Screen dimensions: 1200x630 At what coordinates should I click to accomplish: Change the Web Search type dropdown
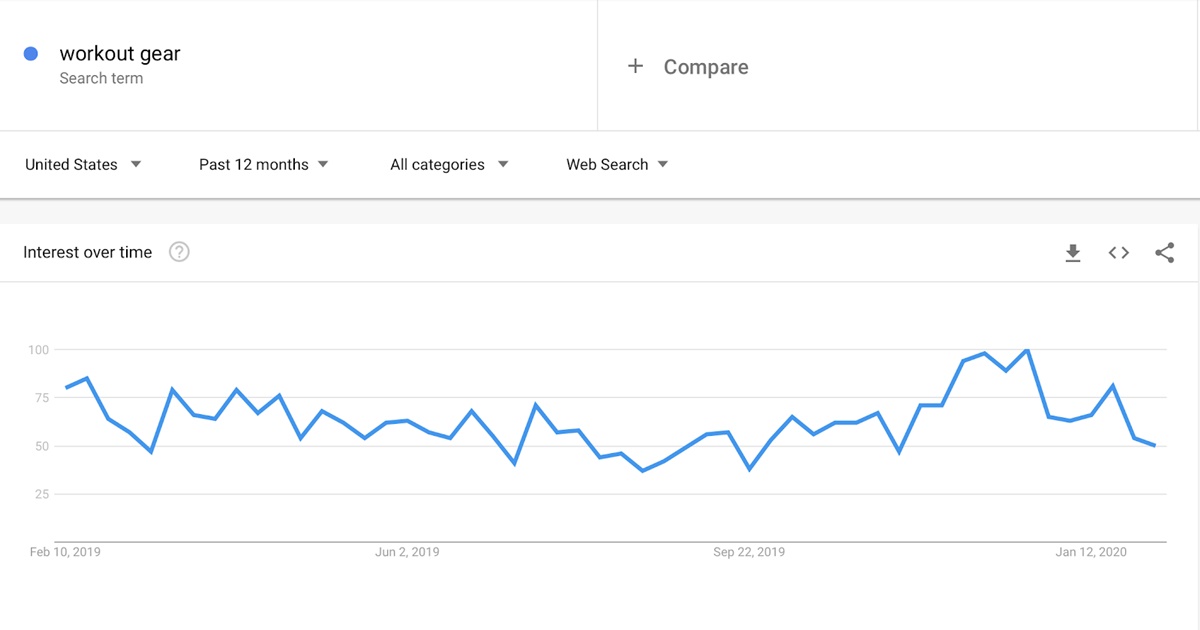point(617,164)
